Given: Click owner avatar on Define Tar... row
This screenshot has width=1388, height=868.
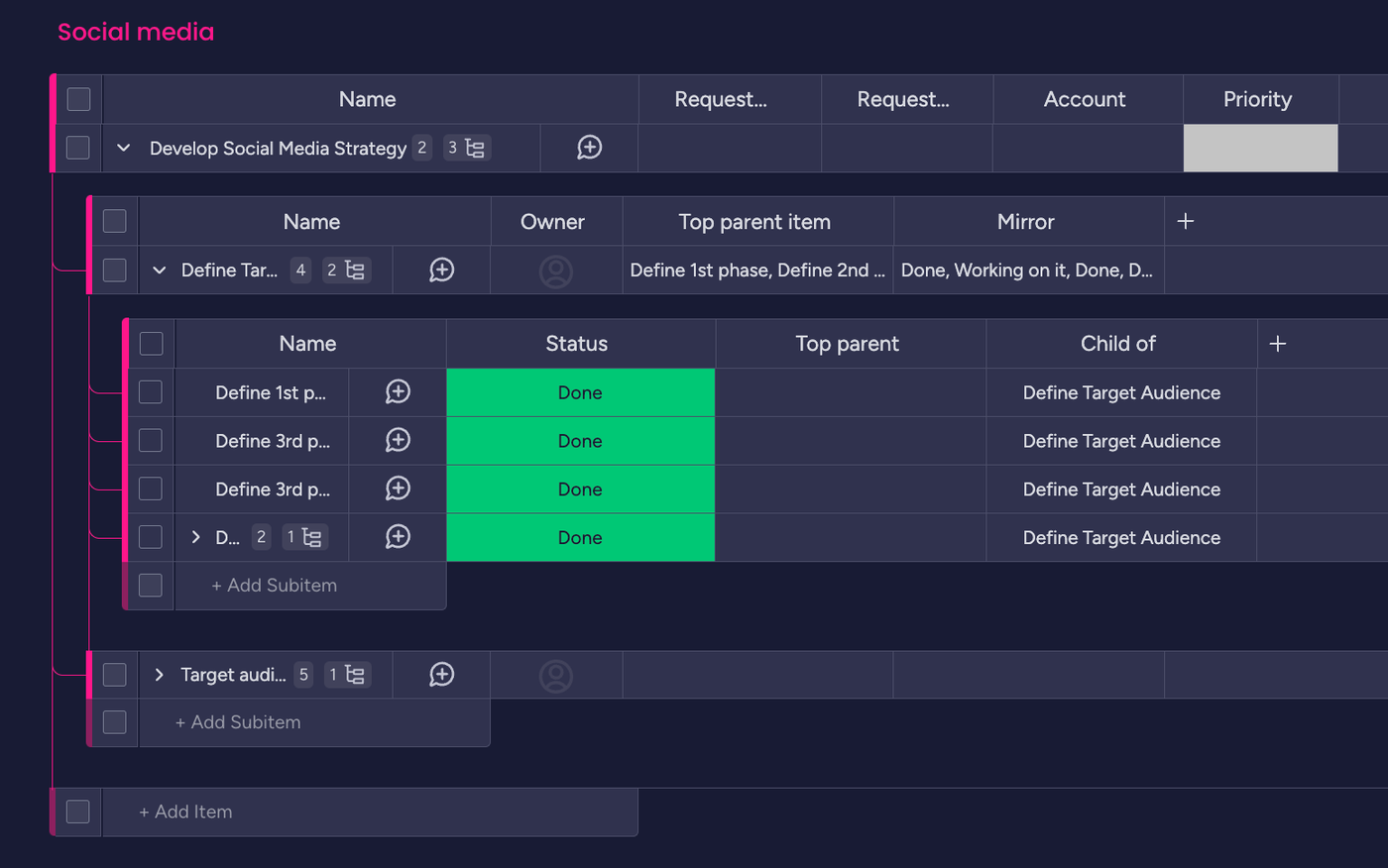Looking at the screenshot, I should 556,271.
